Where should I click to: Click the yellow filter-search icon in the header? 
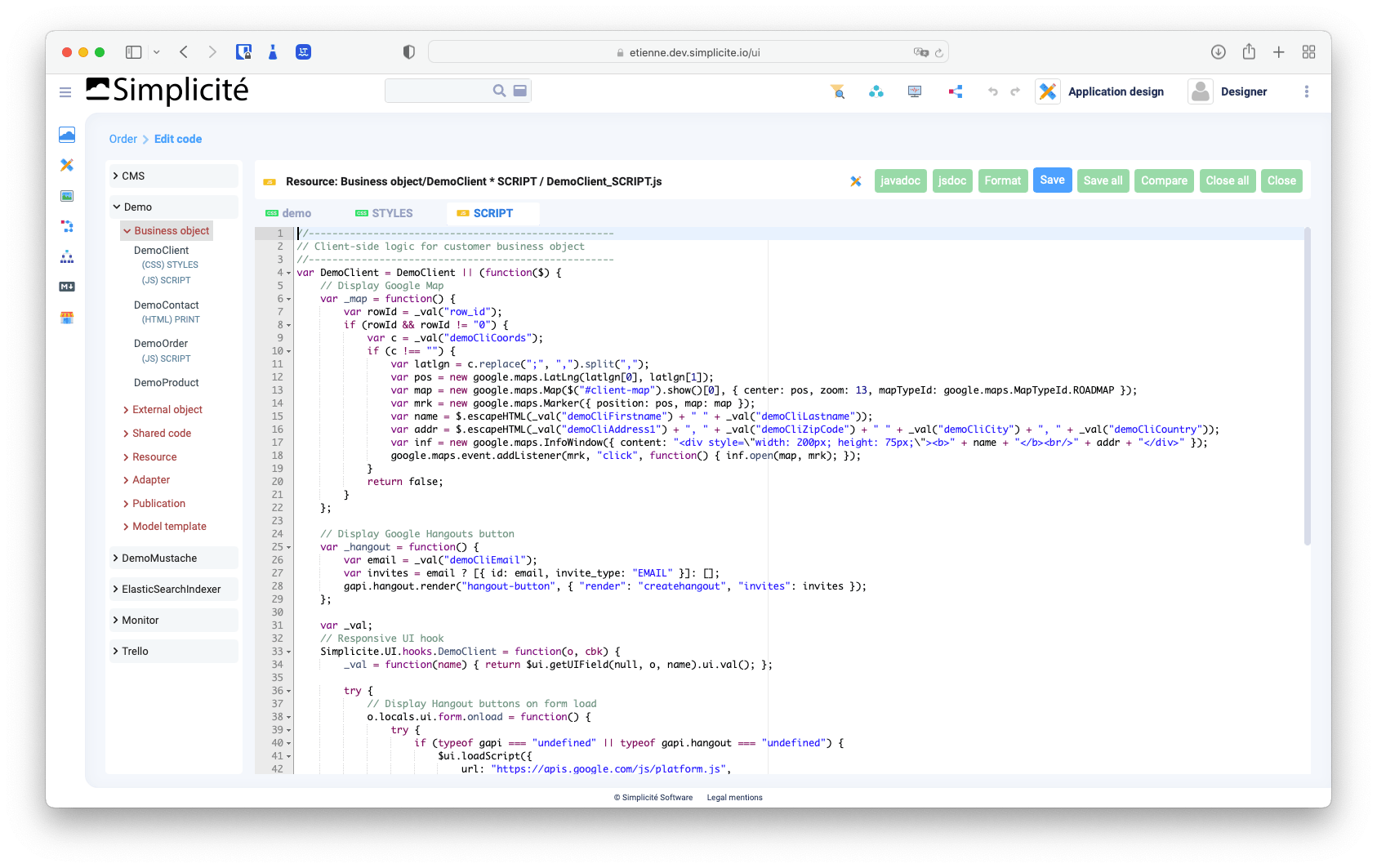[x=838, y=91]
